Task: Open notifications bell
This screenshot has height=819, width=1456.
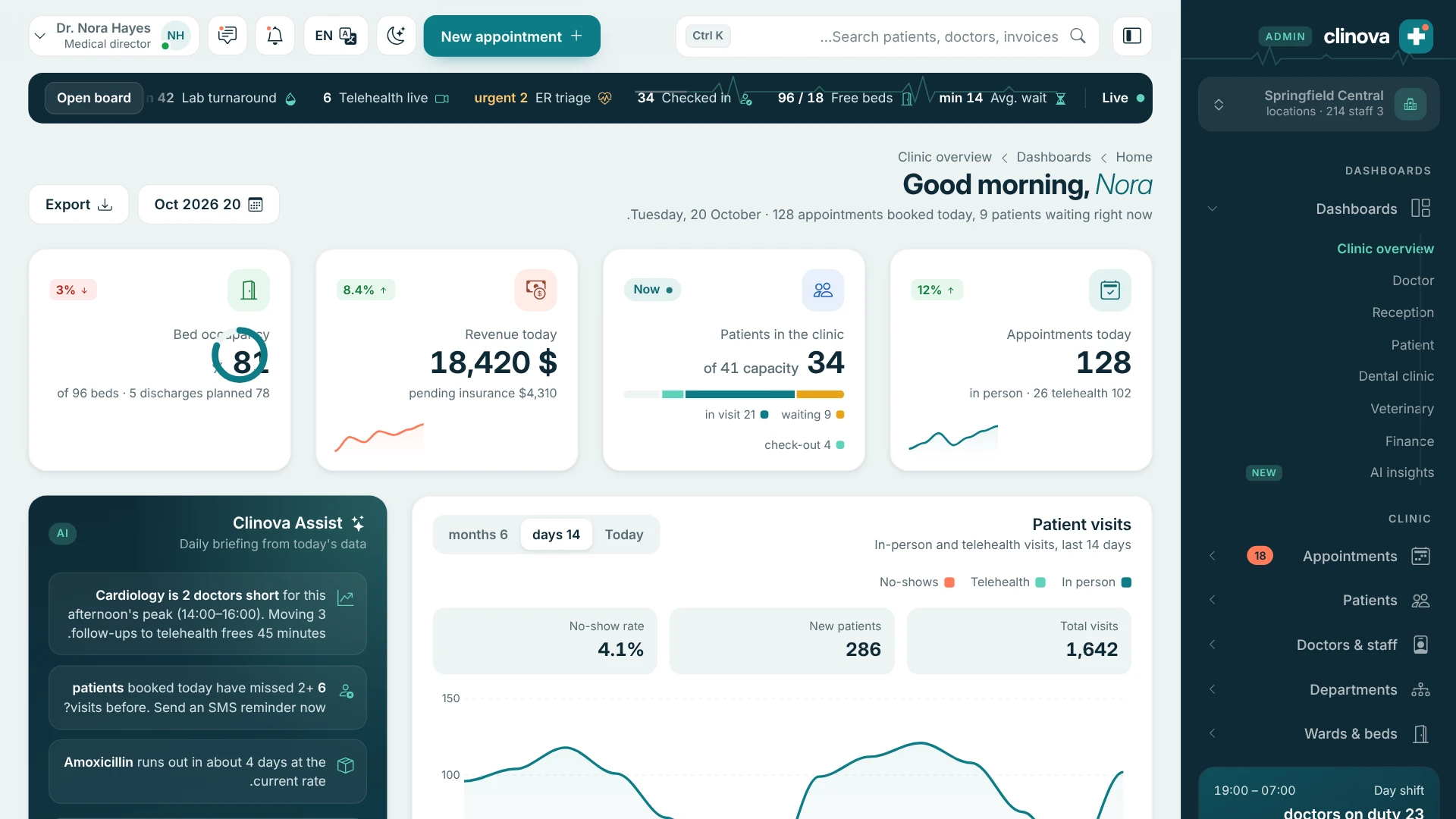Action: (x=275, y=36)
